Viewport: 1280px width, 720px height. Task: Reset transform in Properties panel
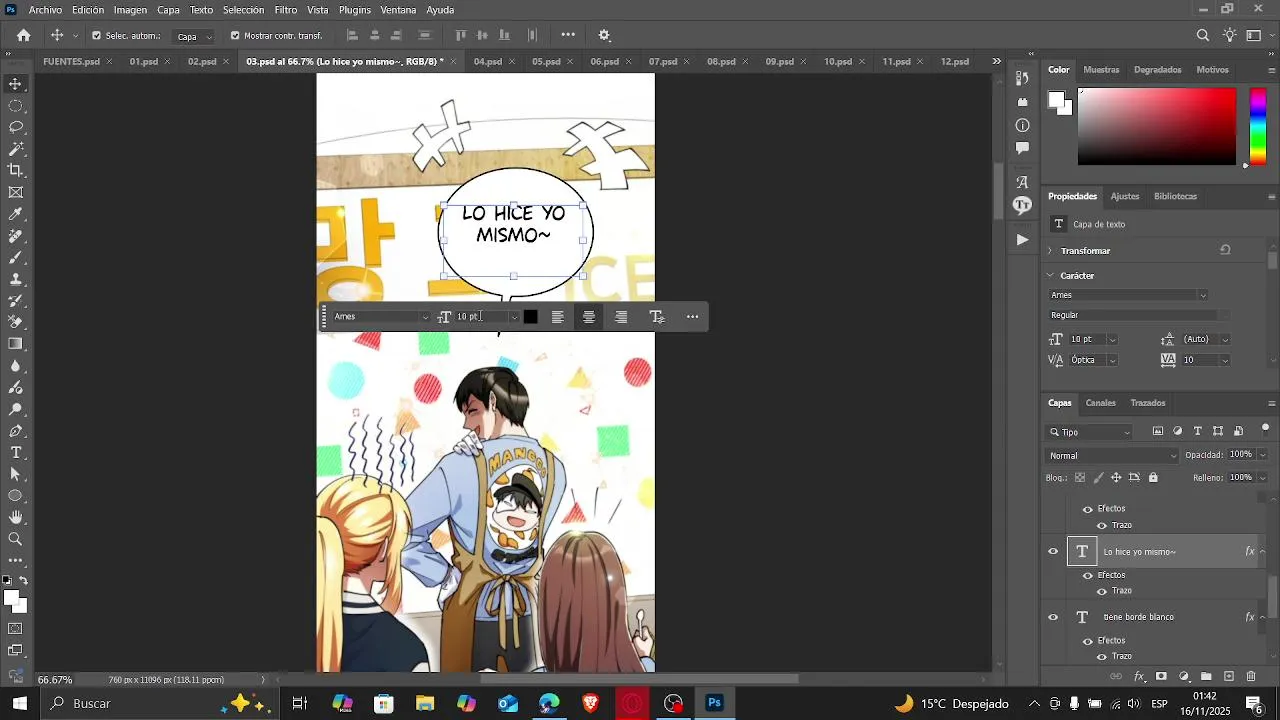[x=1225, y=250]
